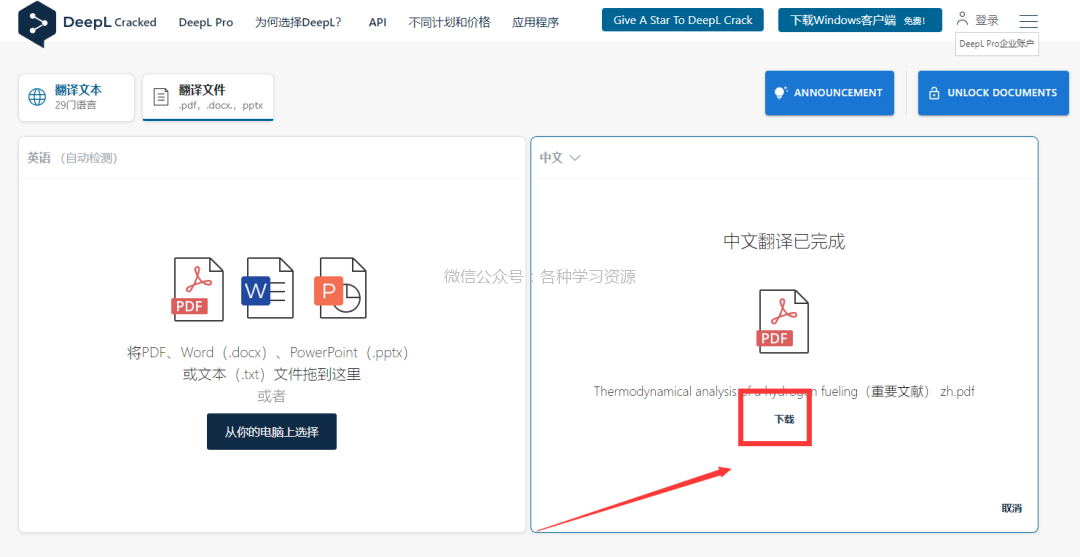Viewport: 1080px width, 557px height.
Task: Open the hamburger menu icon
Action: 1028,21
